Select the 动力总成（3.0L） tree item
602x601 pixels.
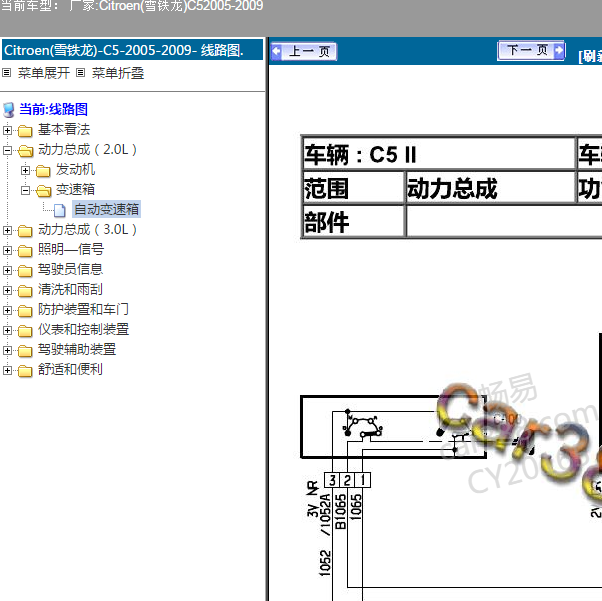pyautogui.click(x=88, y=229)
